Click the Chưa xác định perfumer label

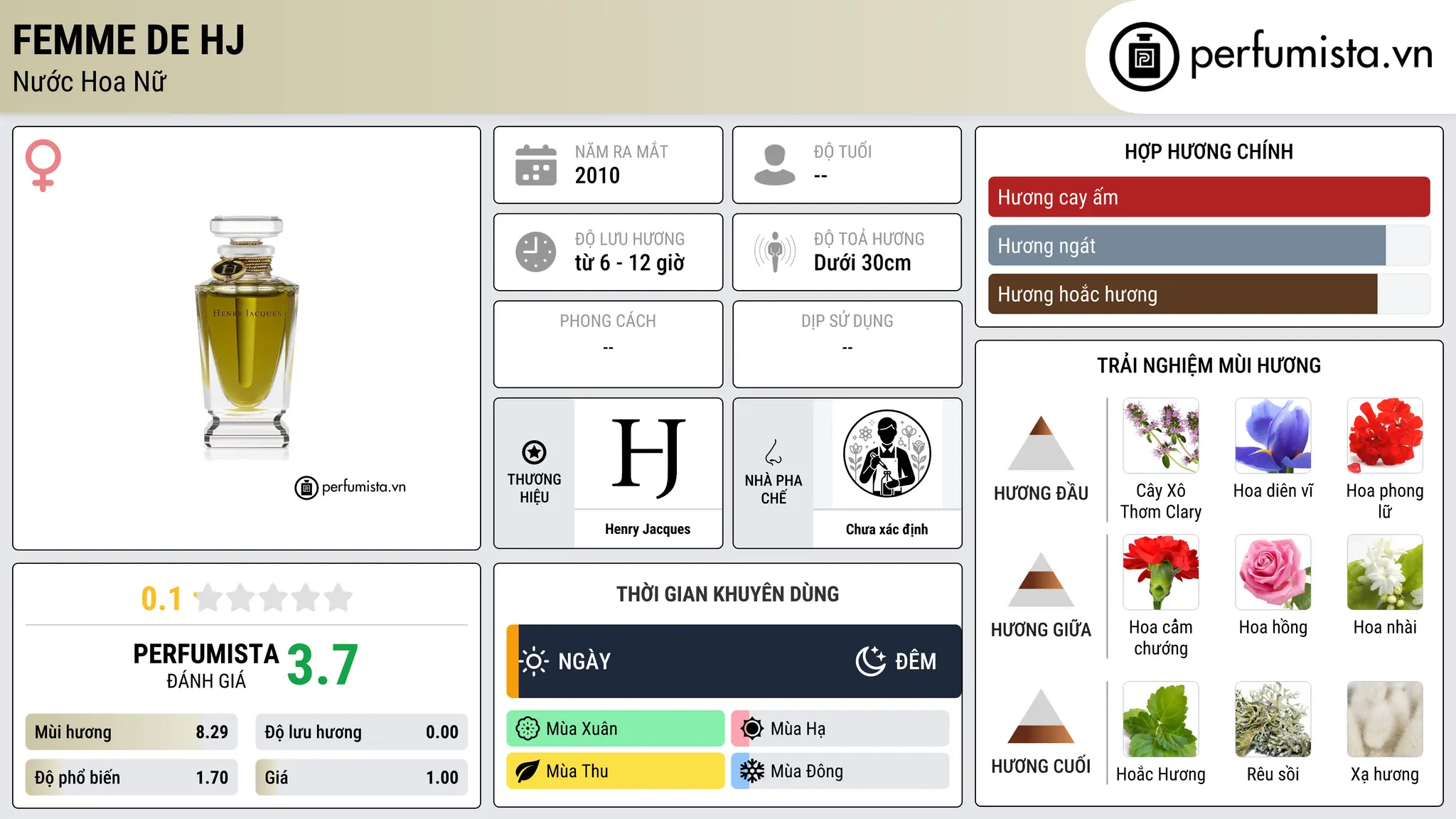click(887, 529)
